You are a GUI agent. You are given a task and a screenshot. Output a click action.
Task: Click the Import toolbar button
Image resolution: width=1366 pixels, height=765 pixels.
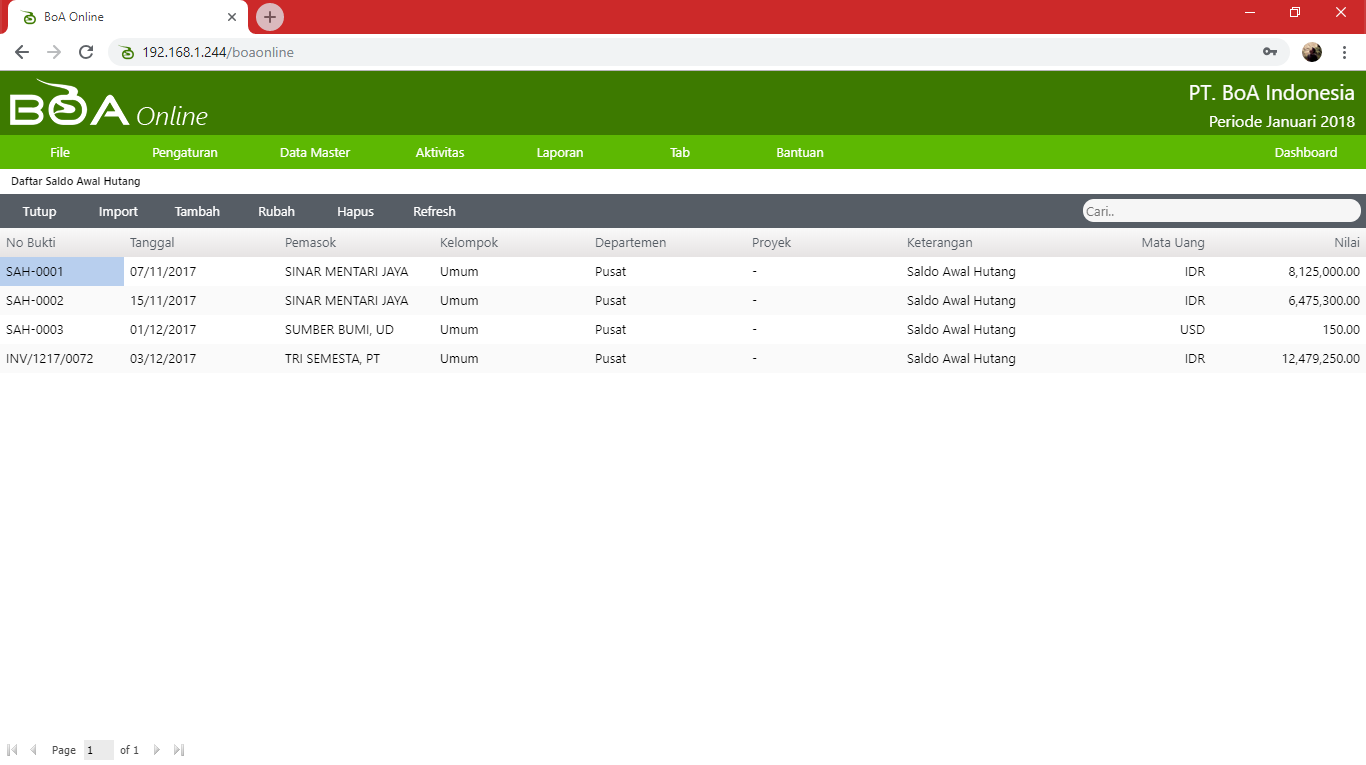(x=118, y=212)
